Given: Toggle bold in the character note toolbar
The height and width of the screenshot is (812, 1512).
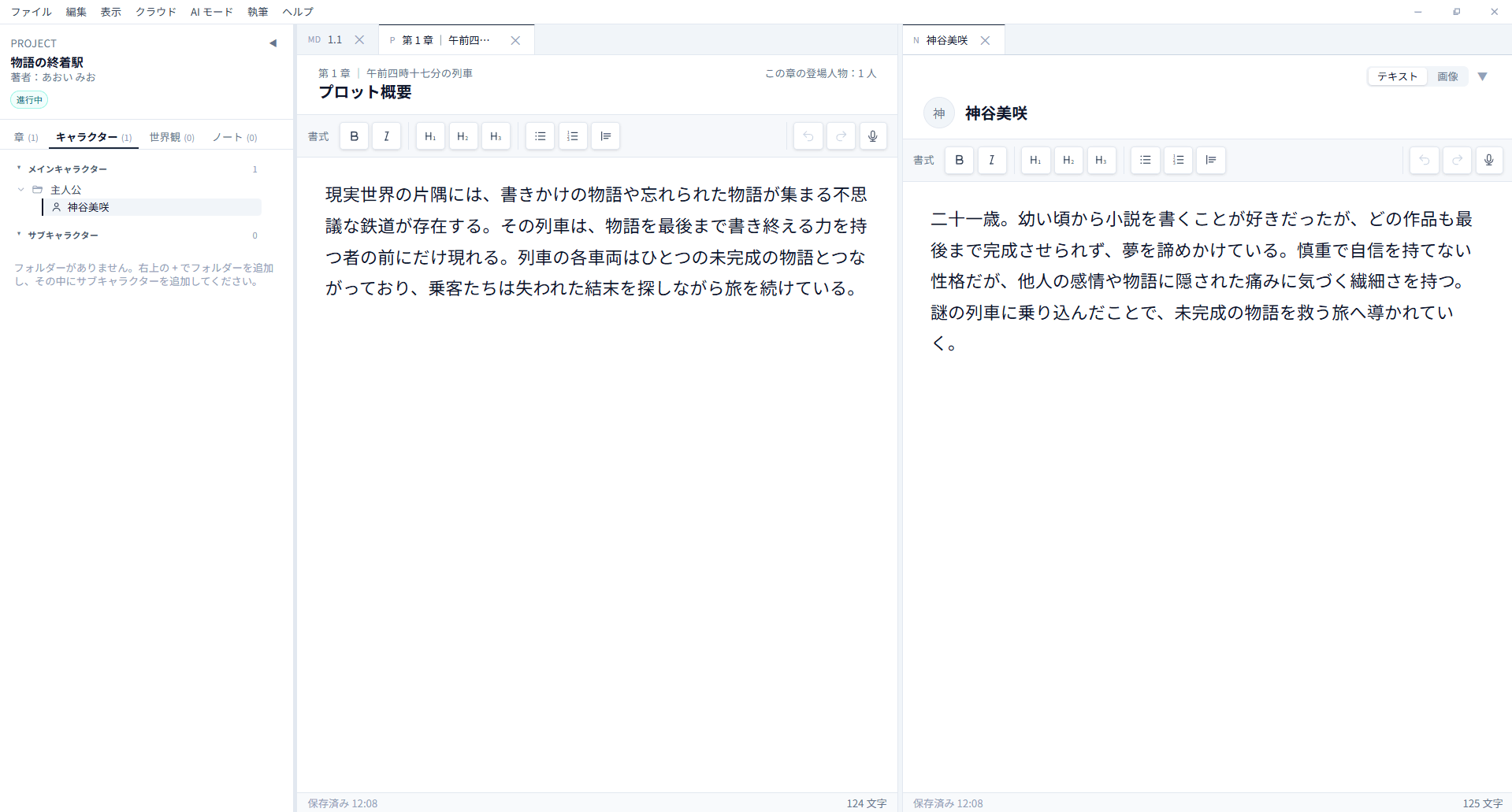Looking at the screenshot, I should point(960,160).
